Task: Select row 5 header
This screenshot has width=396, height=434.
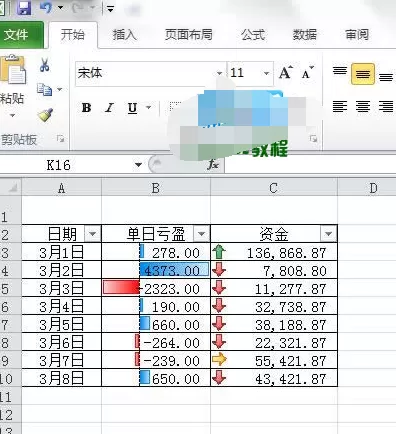Action: 10,288
